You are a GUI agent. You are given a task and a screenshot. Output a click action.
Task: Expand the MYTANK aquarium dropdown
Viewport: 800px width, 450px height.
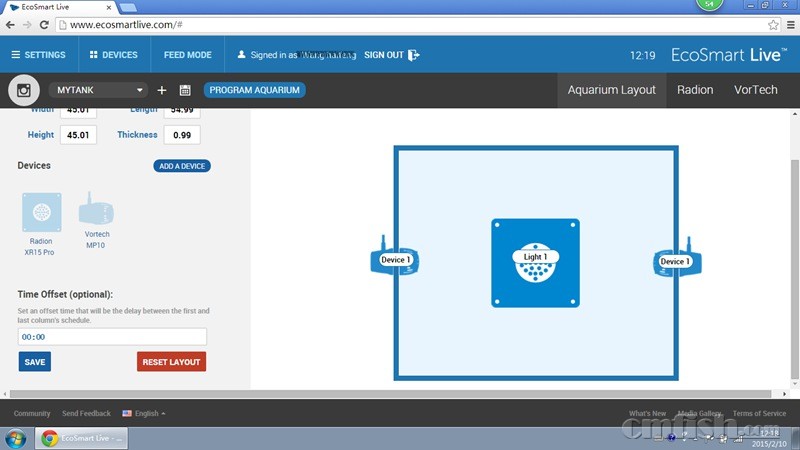pyautogui.click(x=97, y=90)
